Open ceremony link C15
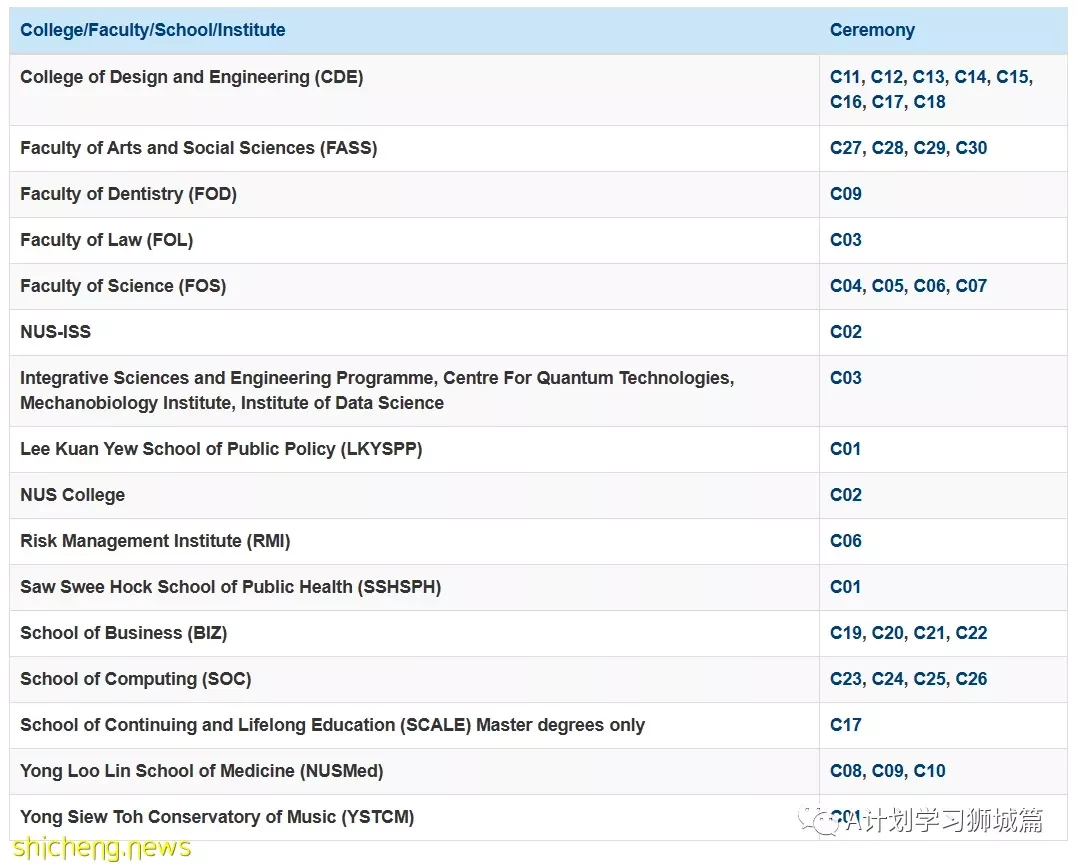Viewport: 1078px width, 867px height. [x=1012, y=77]
